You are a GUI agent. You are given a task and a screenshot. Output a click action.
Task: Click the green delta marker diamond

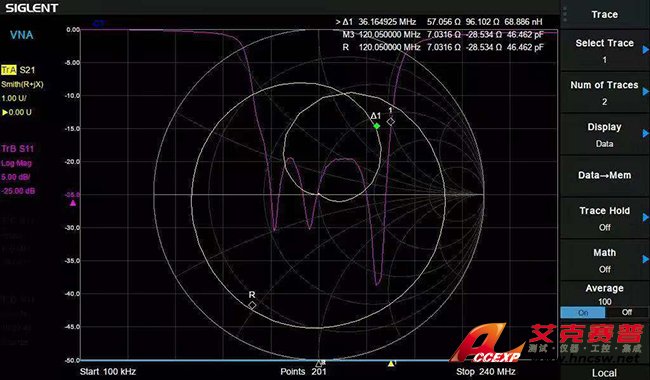pos(376,126)
